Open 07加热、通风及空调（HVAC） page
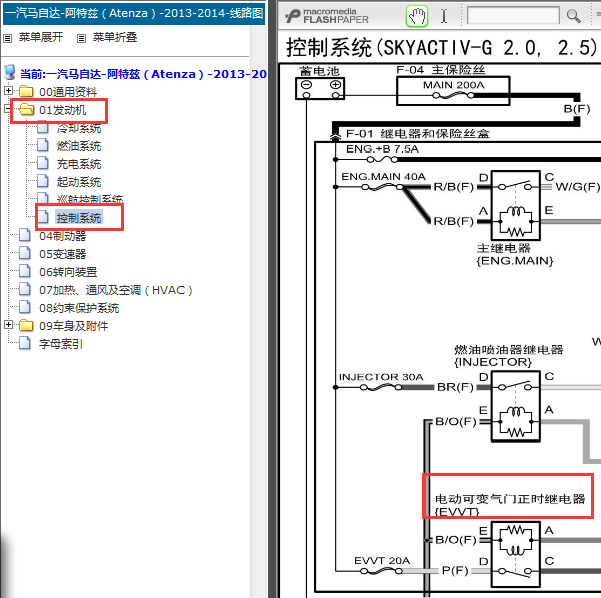This screenshot has width=601, height=598. (116, 290)
